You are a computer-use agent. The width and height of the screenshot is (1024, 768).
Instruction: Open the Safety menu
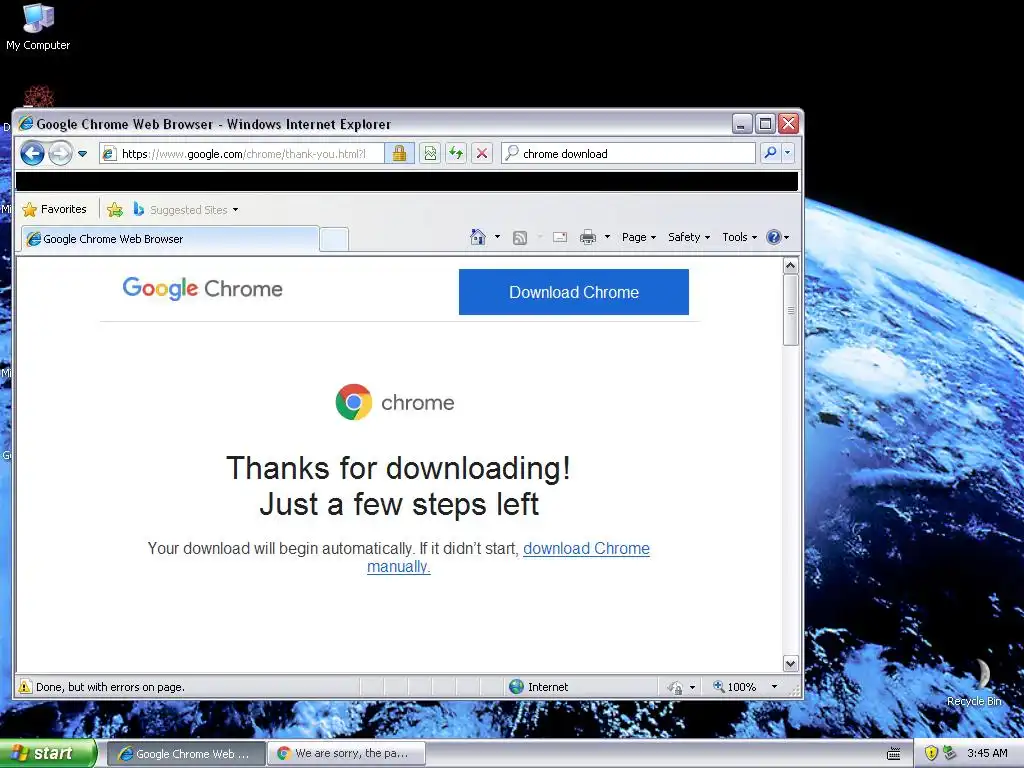pos(688,237)
